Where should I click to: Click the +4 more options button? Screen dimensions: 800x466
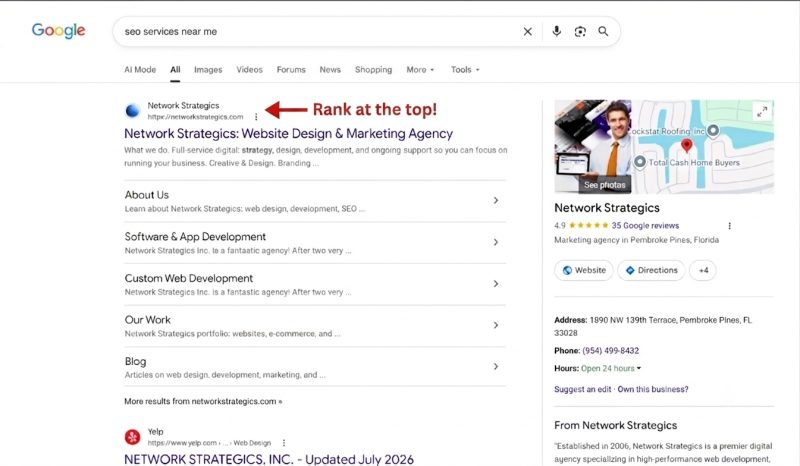coord(703,270)
